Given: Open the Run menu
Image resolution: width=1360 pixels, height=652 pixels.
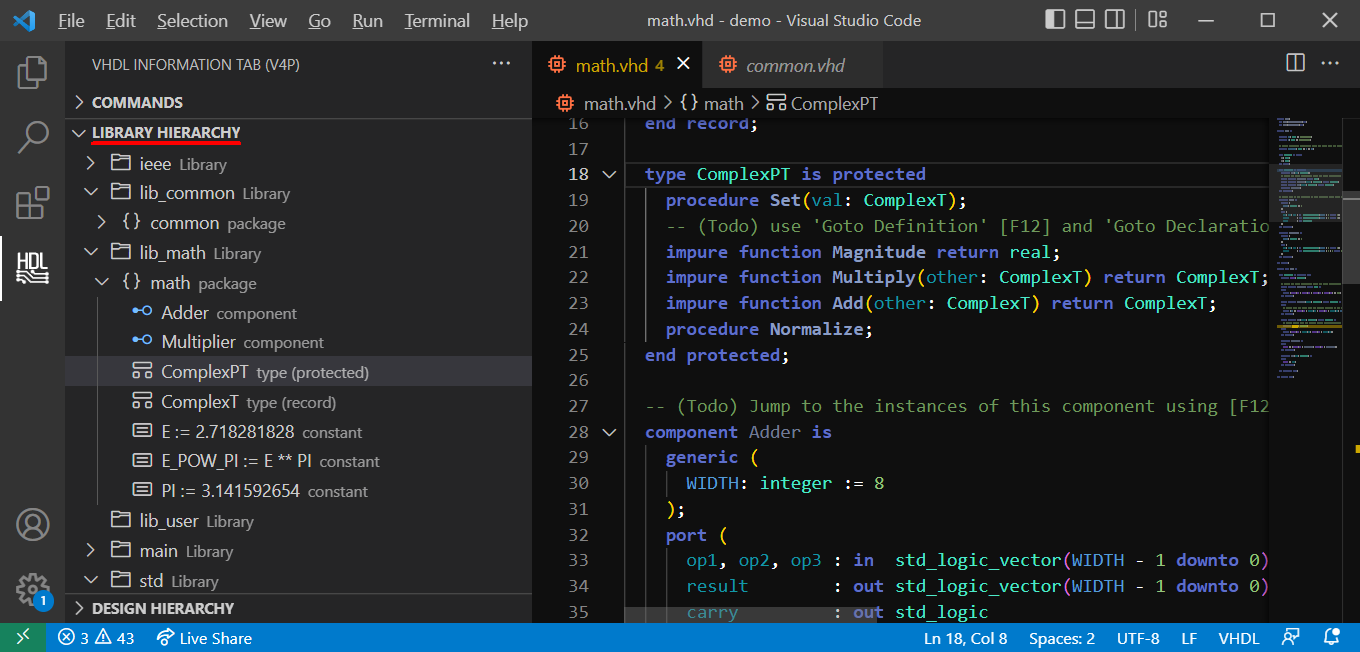Looking at the screenshot, I should pyautogui.click(x=368, y=20).
